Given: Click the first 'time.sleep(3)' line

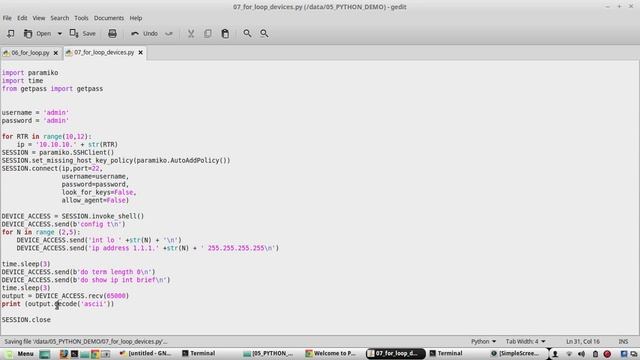Looking at the screenshot, I should tap(26, 264).
